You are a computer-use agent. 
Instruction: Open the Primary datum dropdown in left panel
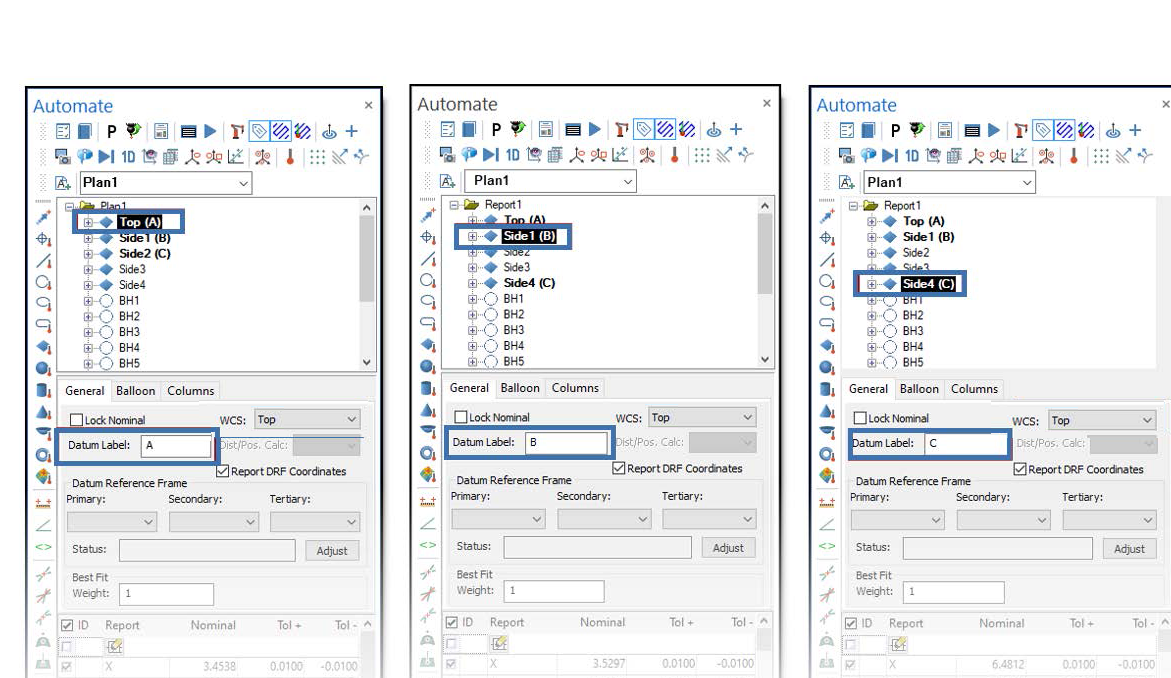(111, 522)
